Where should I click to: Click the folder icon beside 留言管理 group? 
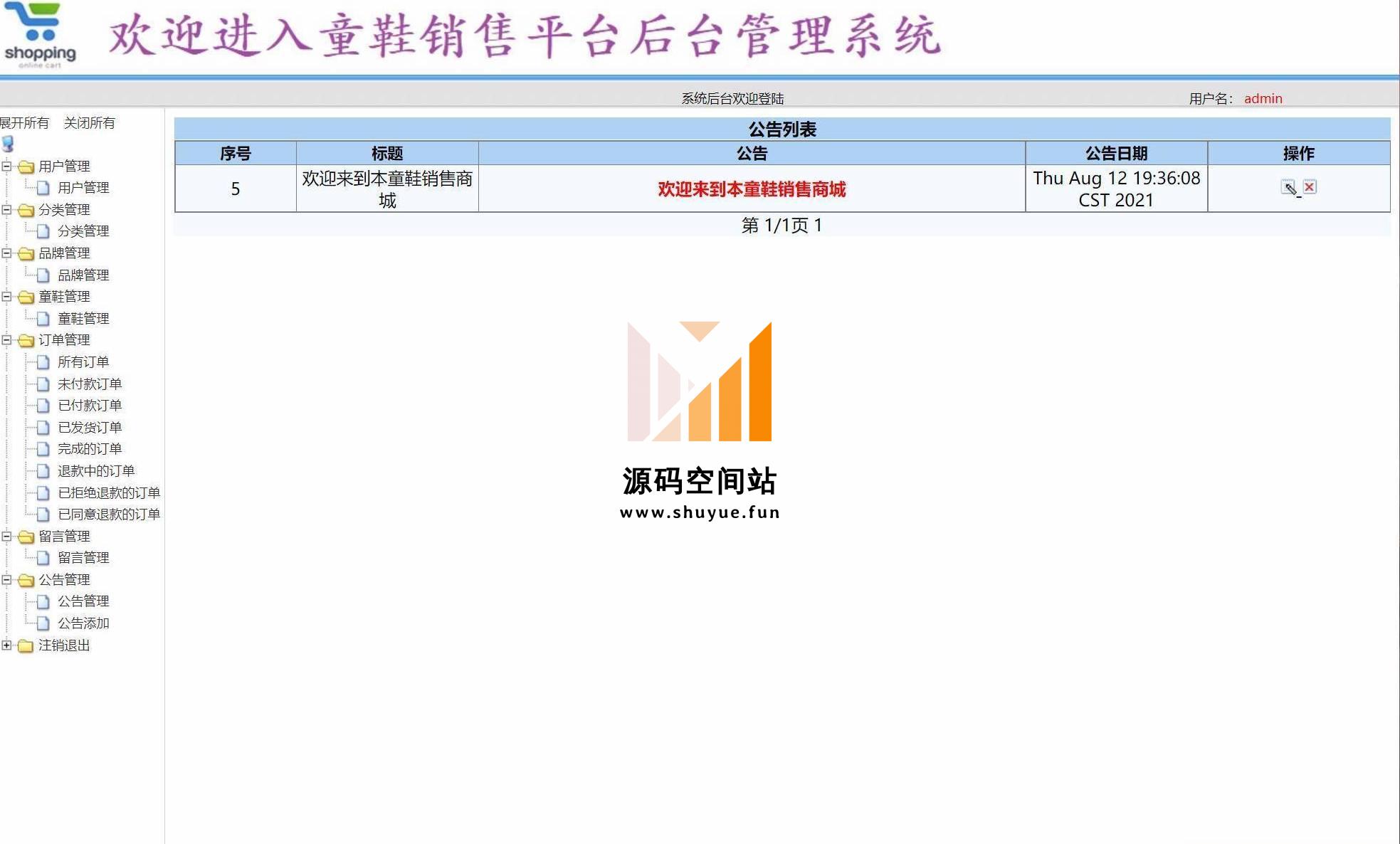pos(26,537)
